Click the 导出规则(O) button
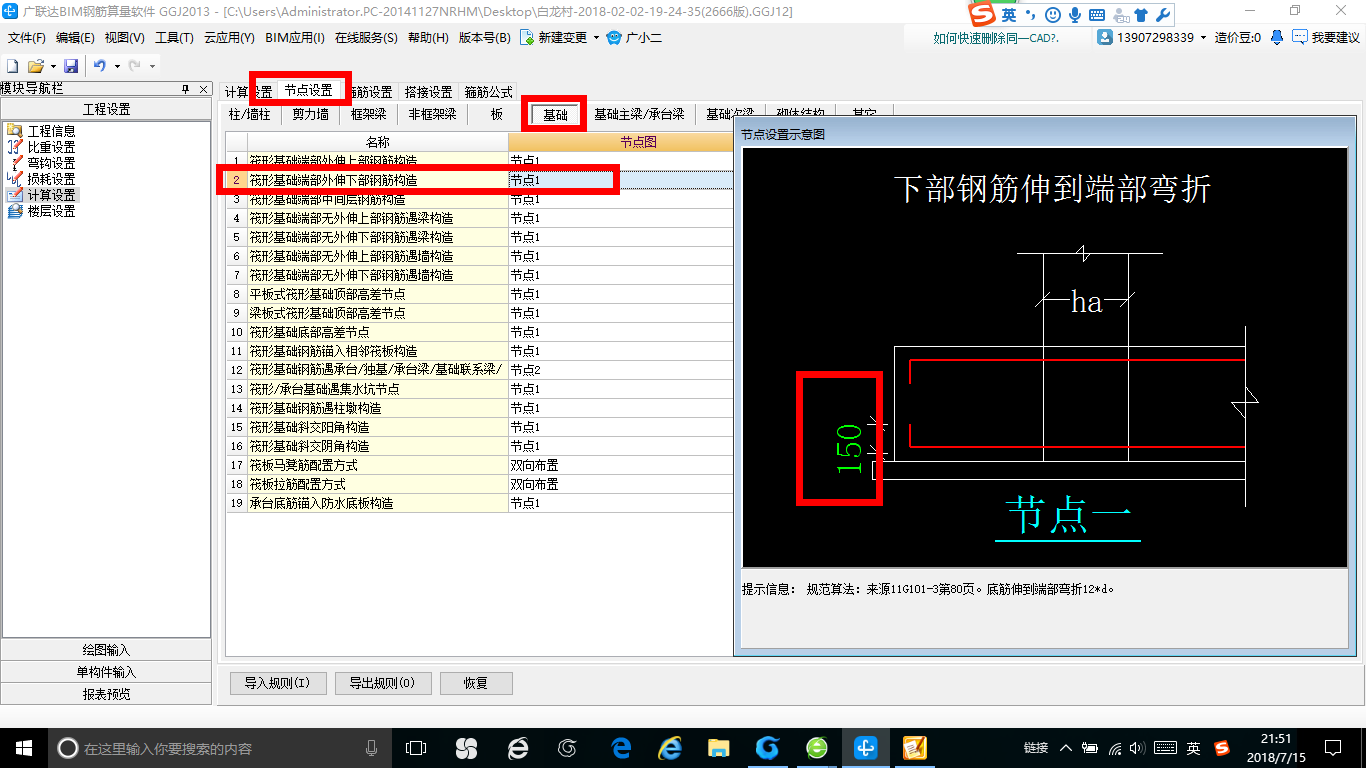The width and height of the screenshot is (1366, 768). [x=383, y=684]
